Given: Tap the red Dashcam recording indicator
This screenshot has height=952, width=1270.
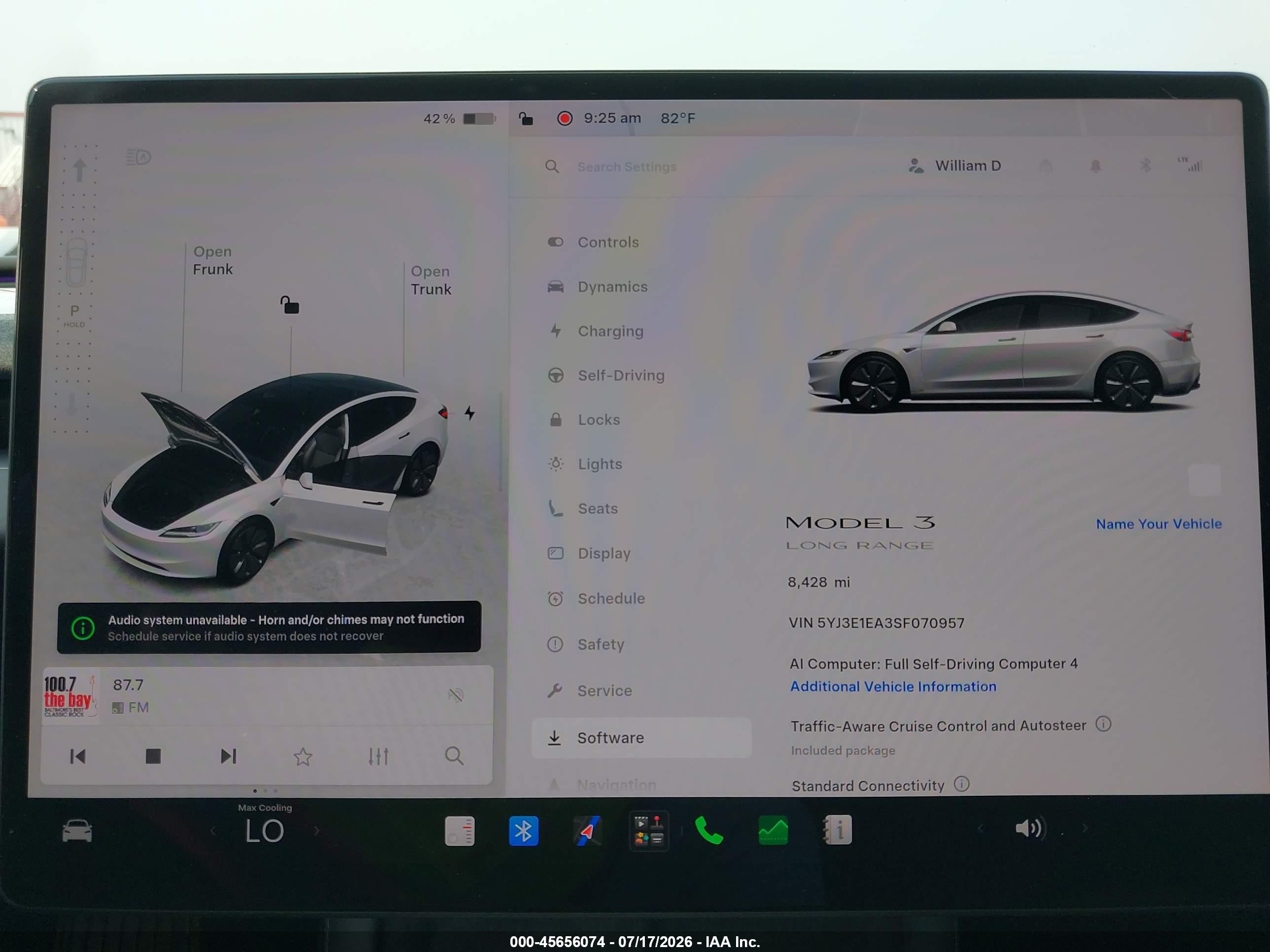Looking at the screenshot, I should coord(564,118).
